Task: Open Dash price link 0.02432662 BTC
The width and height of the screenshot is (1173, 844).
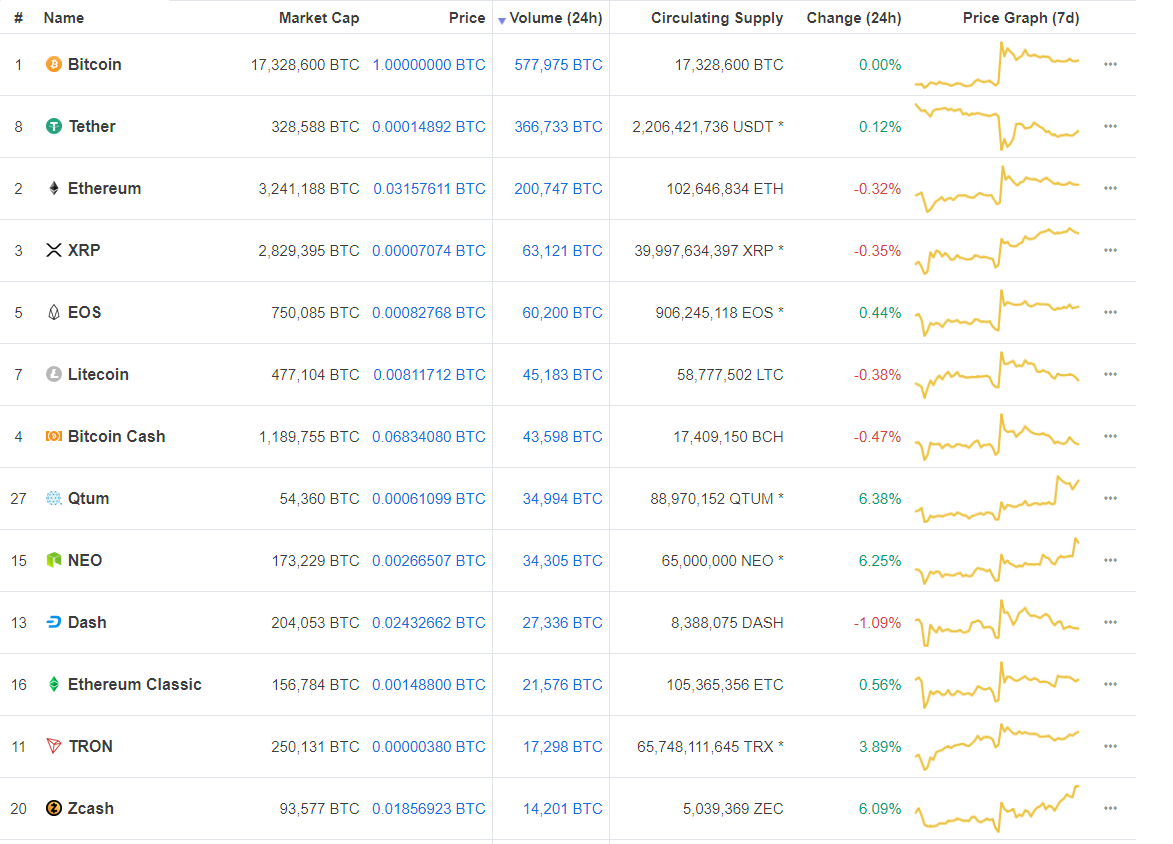Action: point(428,623)
